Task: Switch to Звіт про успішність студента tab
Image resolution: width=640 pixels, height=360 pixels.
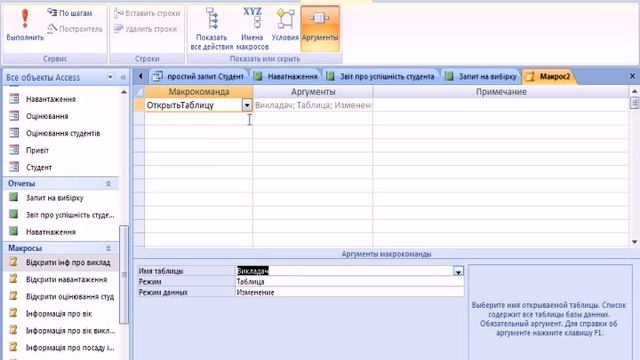Action: point(381,76)
